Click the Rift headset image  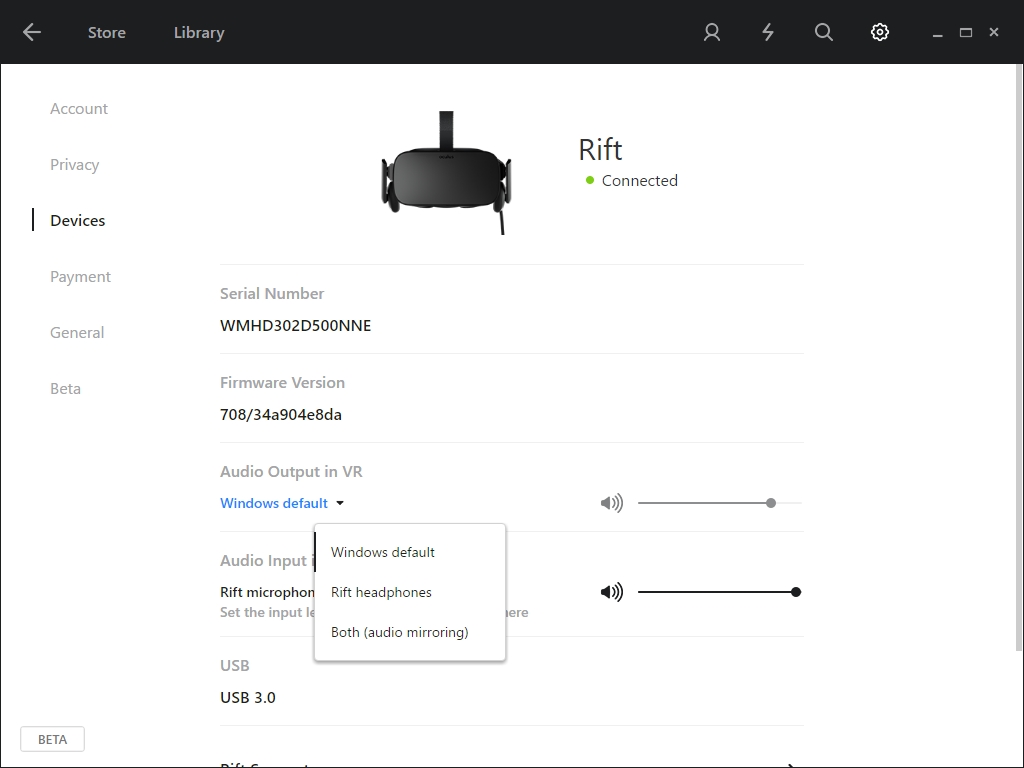coord(446,172)
